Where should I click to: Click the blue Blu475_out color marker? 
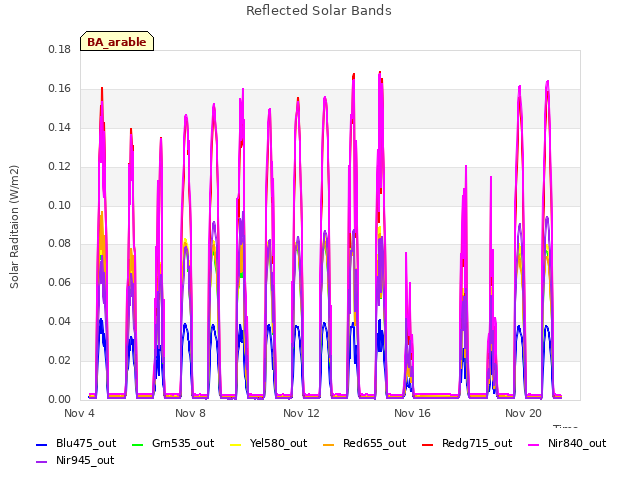42,444
